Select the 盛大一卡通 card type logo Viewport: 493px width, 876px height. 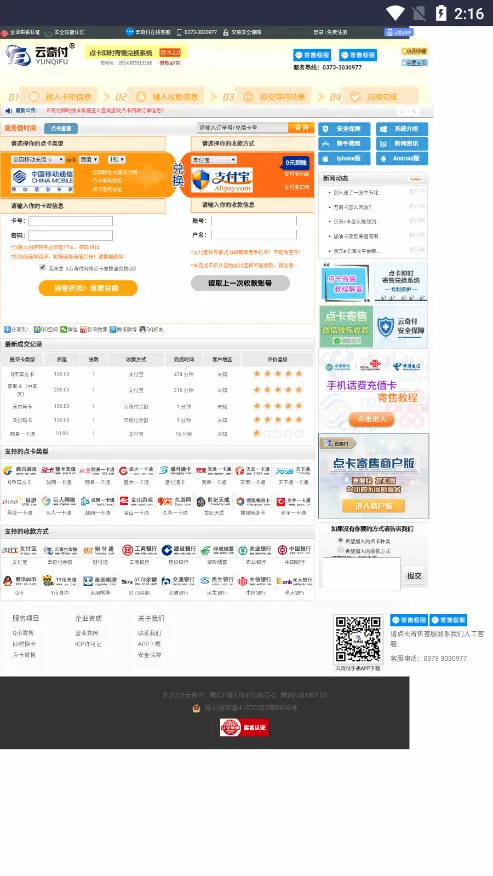point(136,470)
